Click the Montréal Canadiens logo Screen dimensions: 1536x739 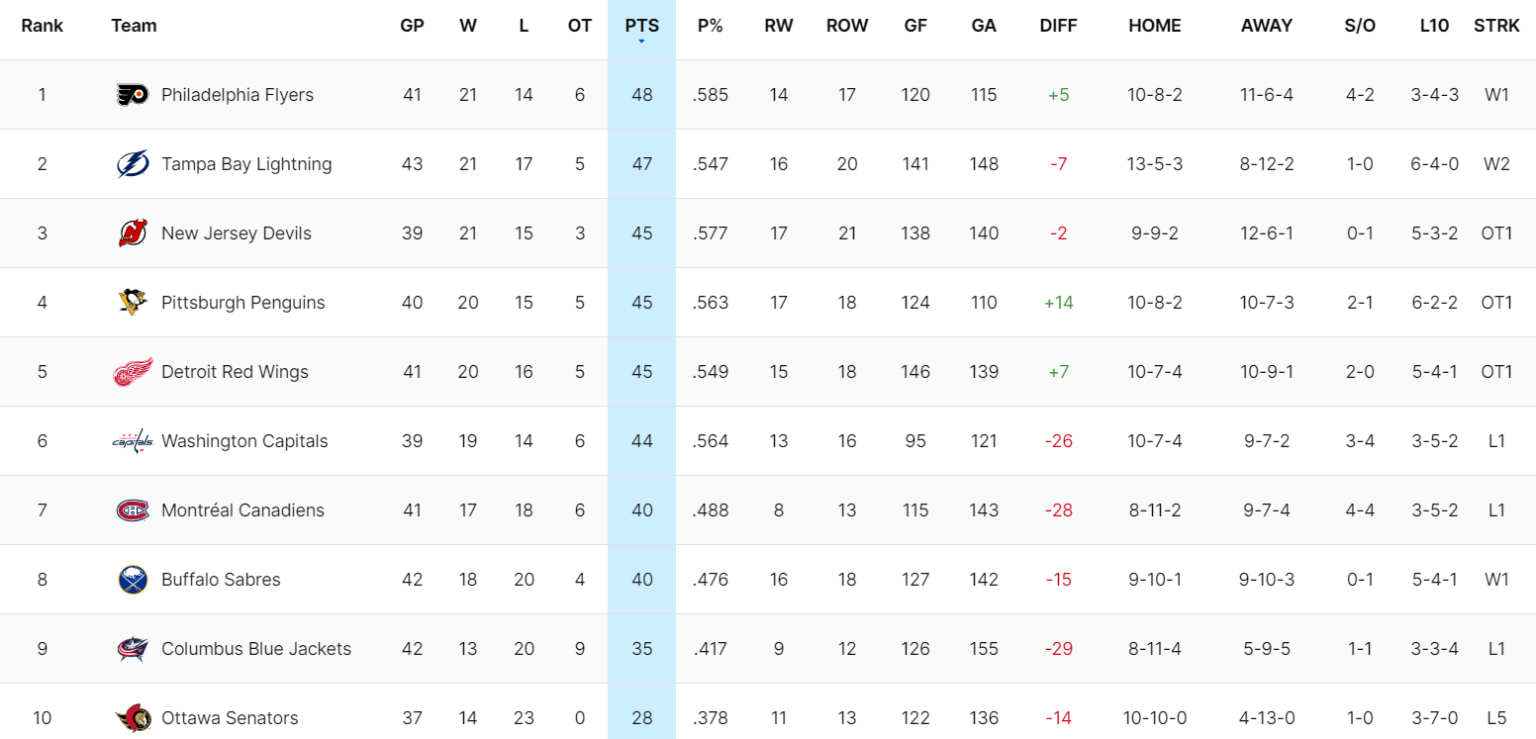click(132, 510)
